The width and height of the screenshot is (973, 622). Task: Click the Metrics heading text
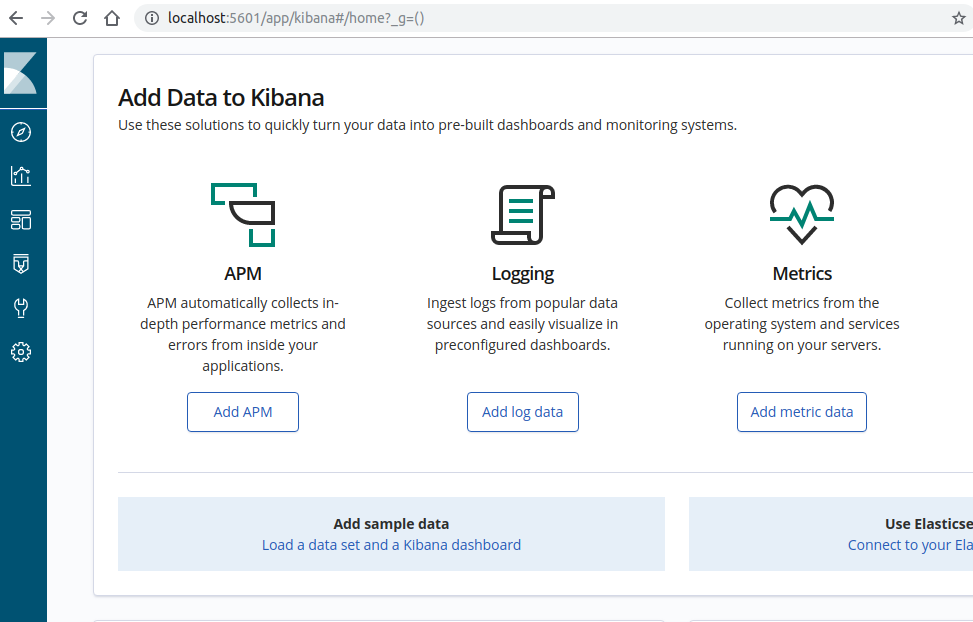802,274
